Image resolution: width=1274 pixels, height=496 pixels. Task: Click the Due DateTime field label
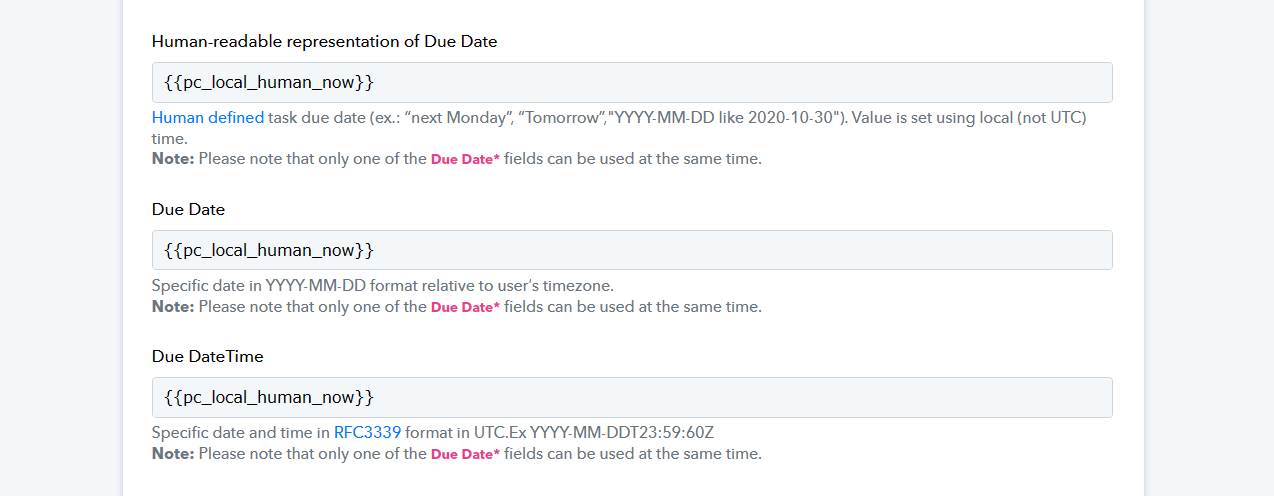208,356
